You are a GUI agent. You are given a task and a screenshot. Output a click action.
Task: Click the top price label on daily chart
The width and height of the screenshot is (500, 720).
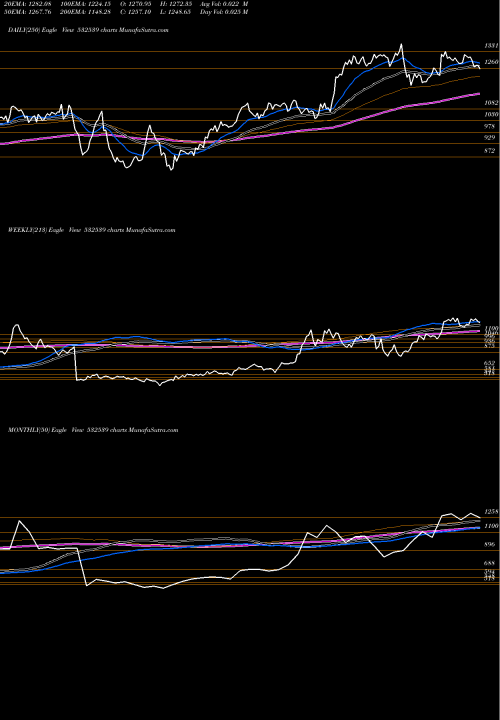(491, 46)
